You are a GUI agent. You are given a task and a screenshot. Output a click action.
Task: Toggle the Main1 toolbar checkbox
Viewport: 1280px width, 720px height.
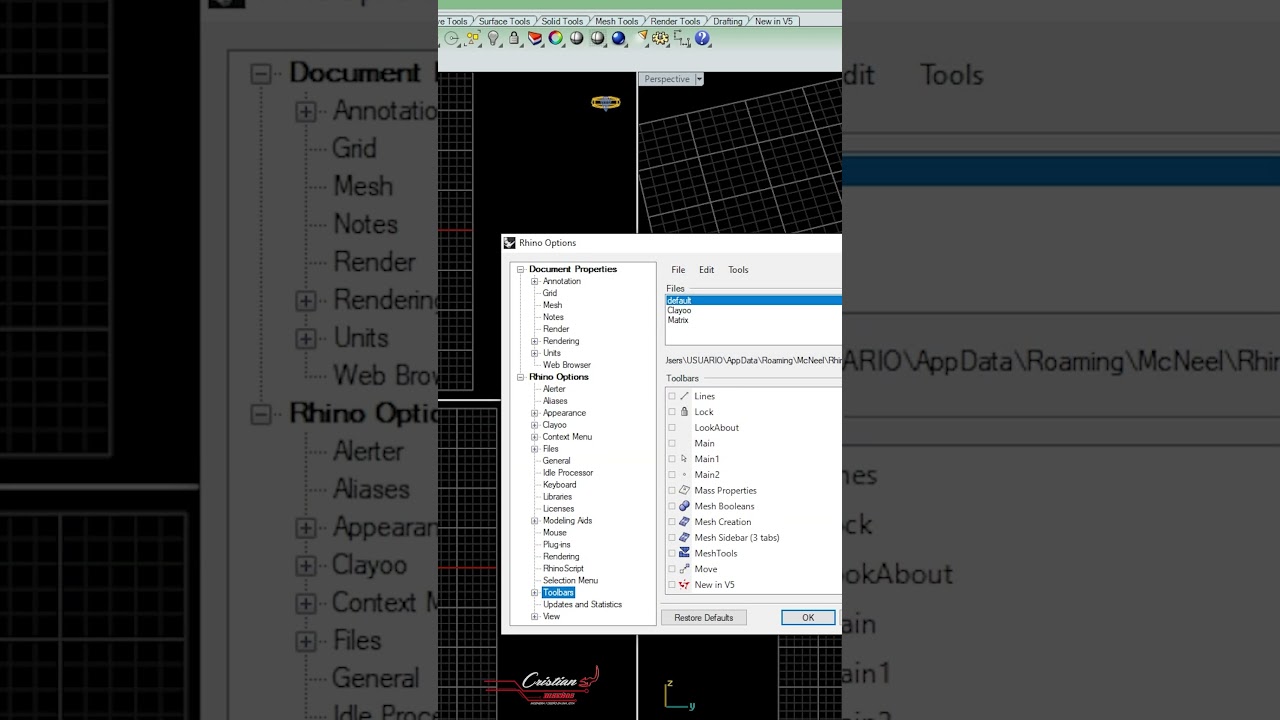point(672,459)
